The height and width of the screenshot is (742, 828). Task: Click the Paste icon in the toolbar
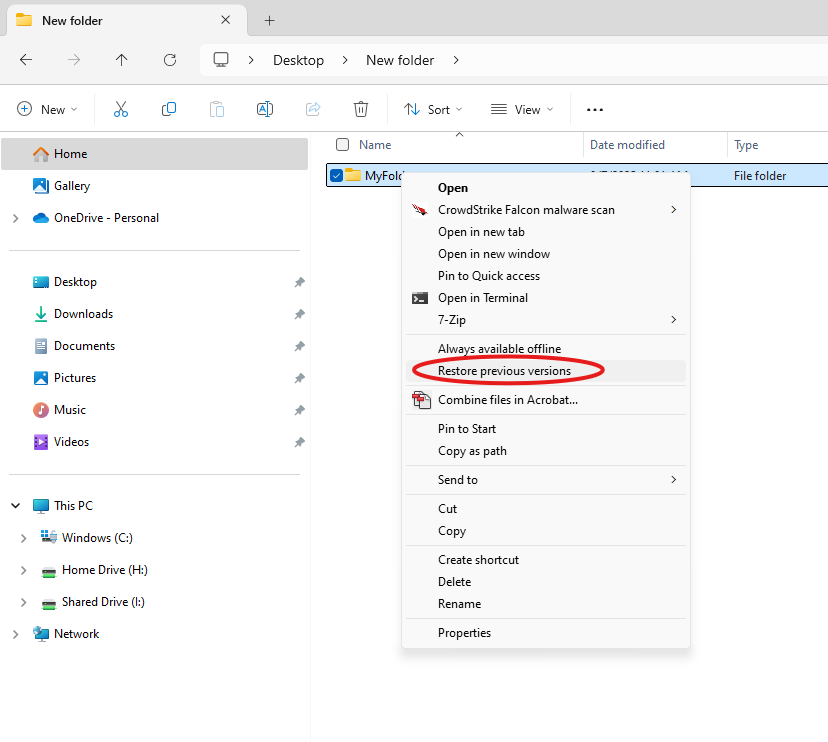coord(216,109)
